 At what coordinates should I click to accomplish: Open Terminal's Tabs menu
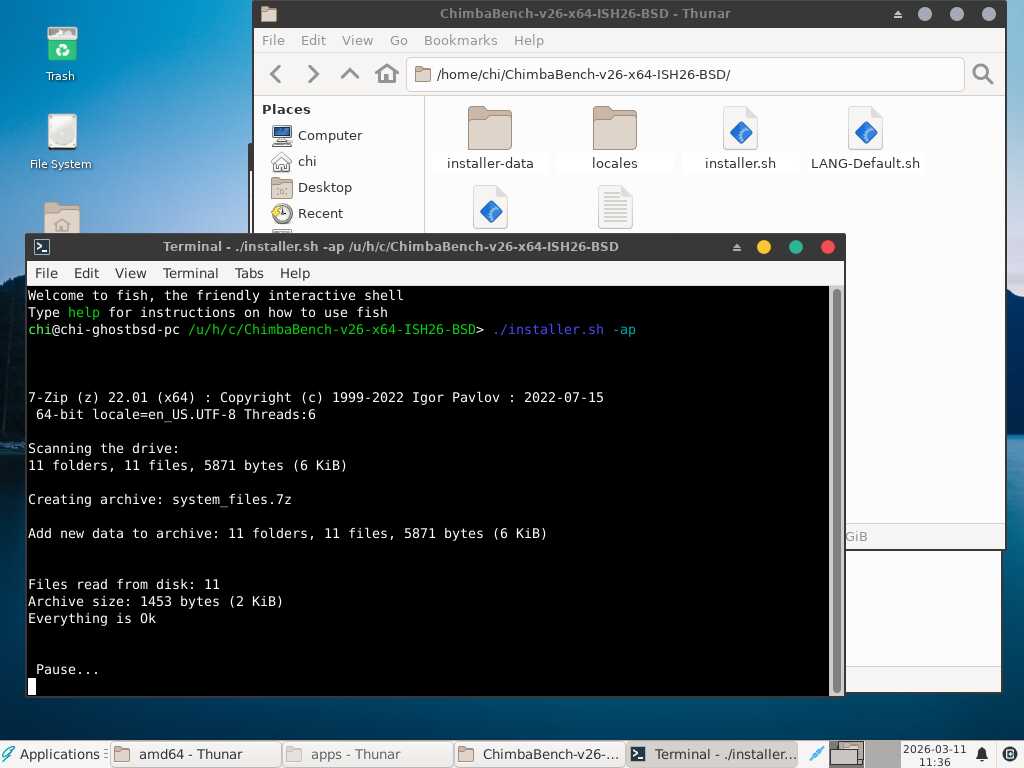[x=249, y=273]
